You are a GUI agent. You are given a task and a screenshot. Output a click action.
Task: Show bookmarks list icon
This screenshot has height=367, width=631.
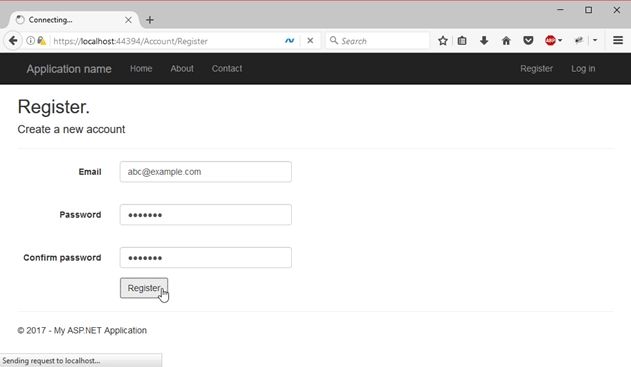(x=462, y=41)
